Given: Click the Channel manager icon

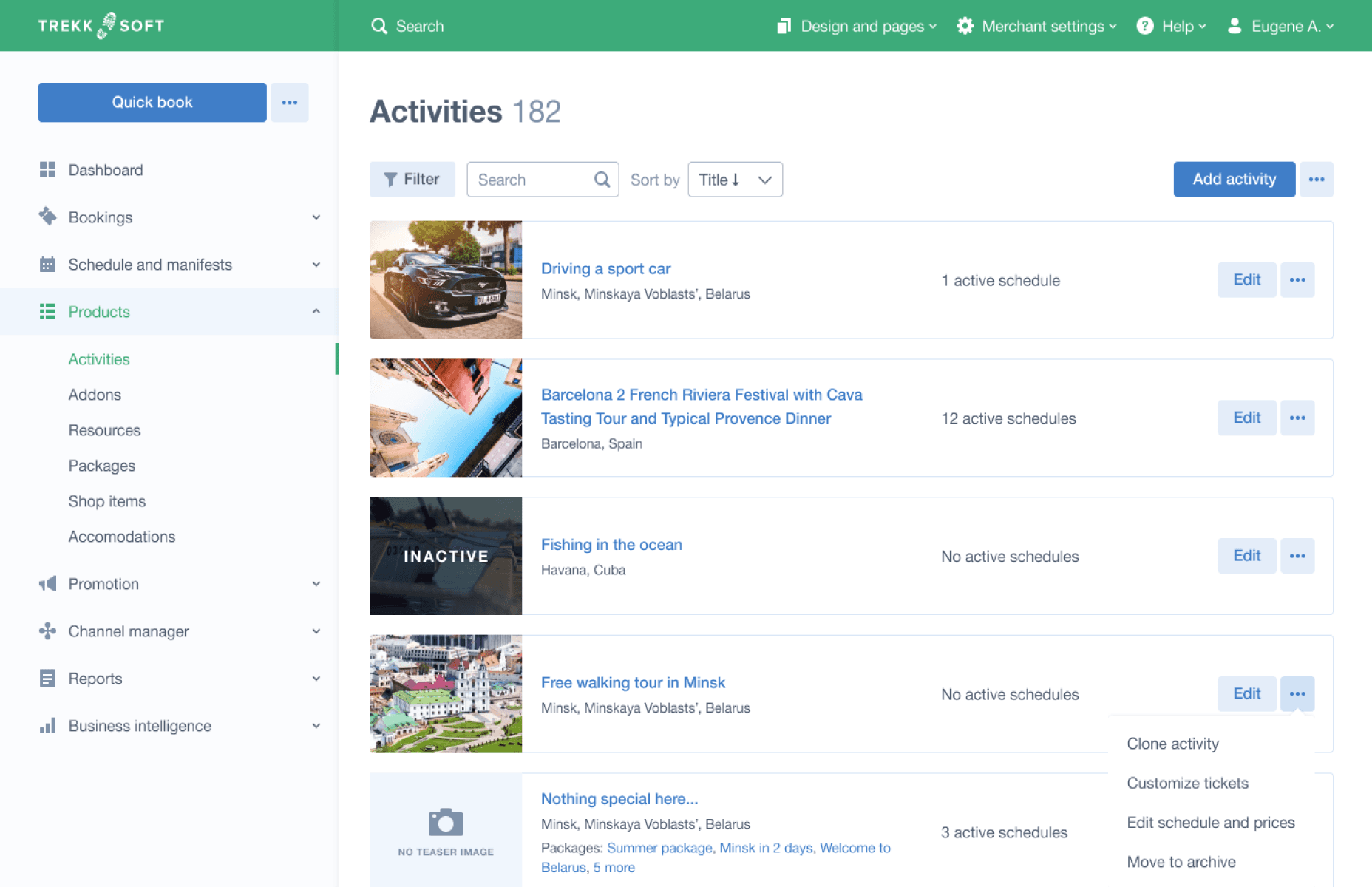Looking at the screenshot, I should [47, 631].
